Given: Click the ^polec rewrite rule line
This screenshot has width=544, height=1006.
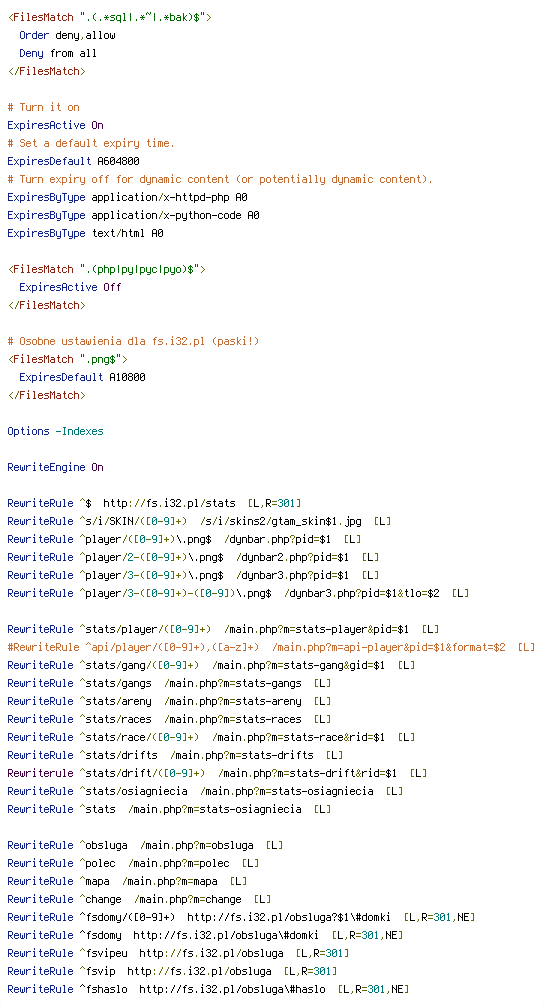Looking at the screenshot, I should [133, 863].
